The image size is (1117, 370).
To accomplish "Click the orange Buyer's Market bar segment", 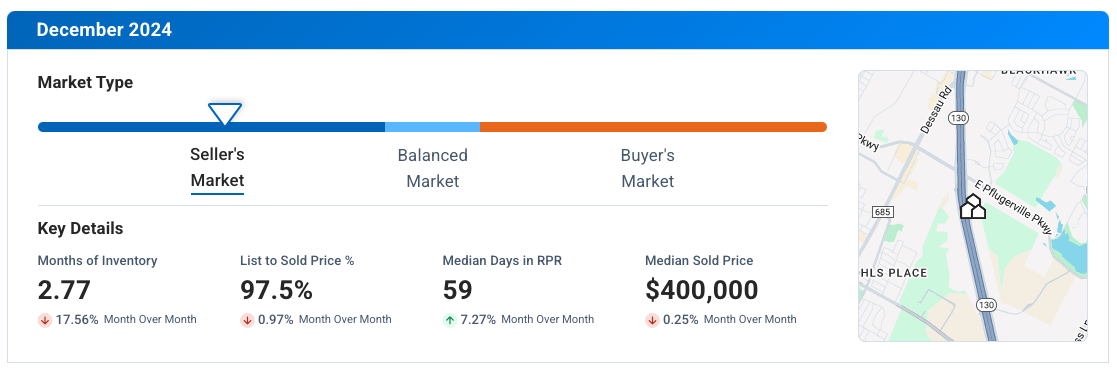I will pos(653,127).
